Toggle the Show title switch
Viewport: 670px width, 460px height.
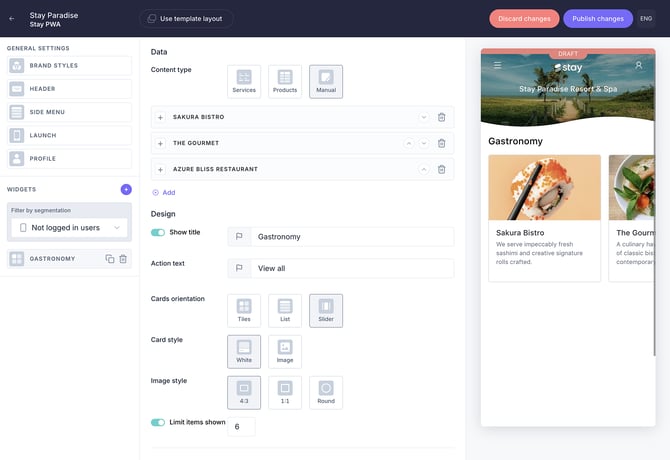(158, 232)
